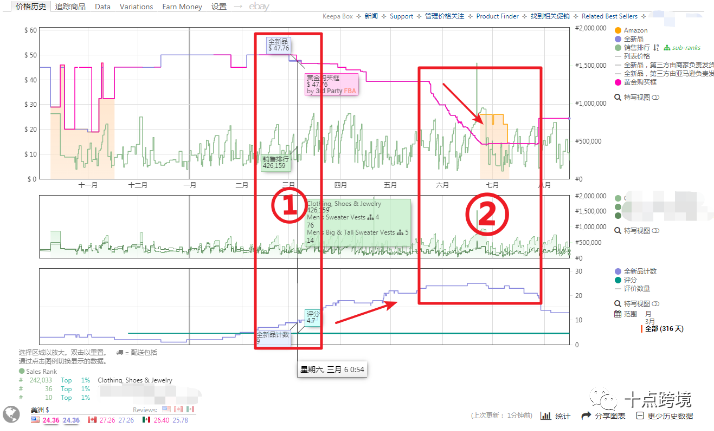
Task: Click the 242,033 sales rank value
Action: tap(41, 380)
